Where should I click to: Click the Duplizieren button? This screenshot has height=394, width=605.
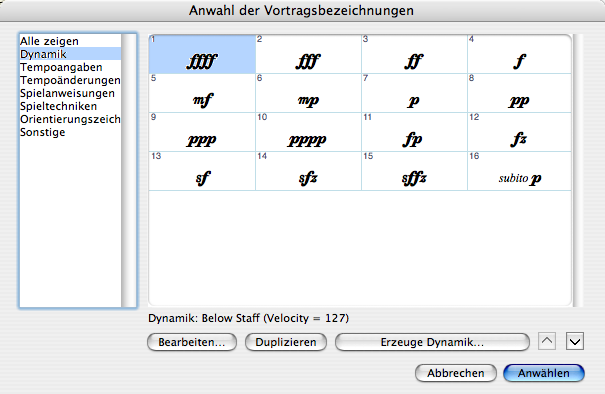tap(286, 342)
